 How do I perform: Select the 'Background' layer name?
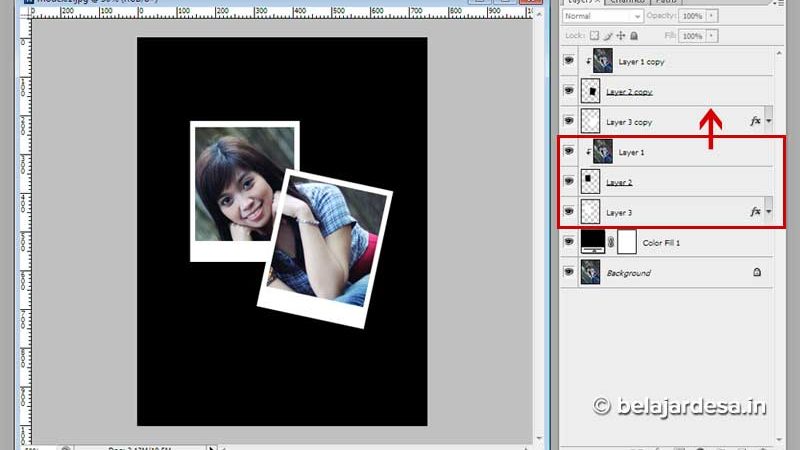click(x=629, y=273)
